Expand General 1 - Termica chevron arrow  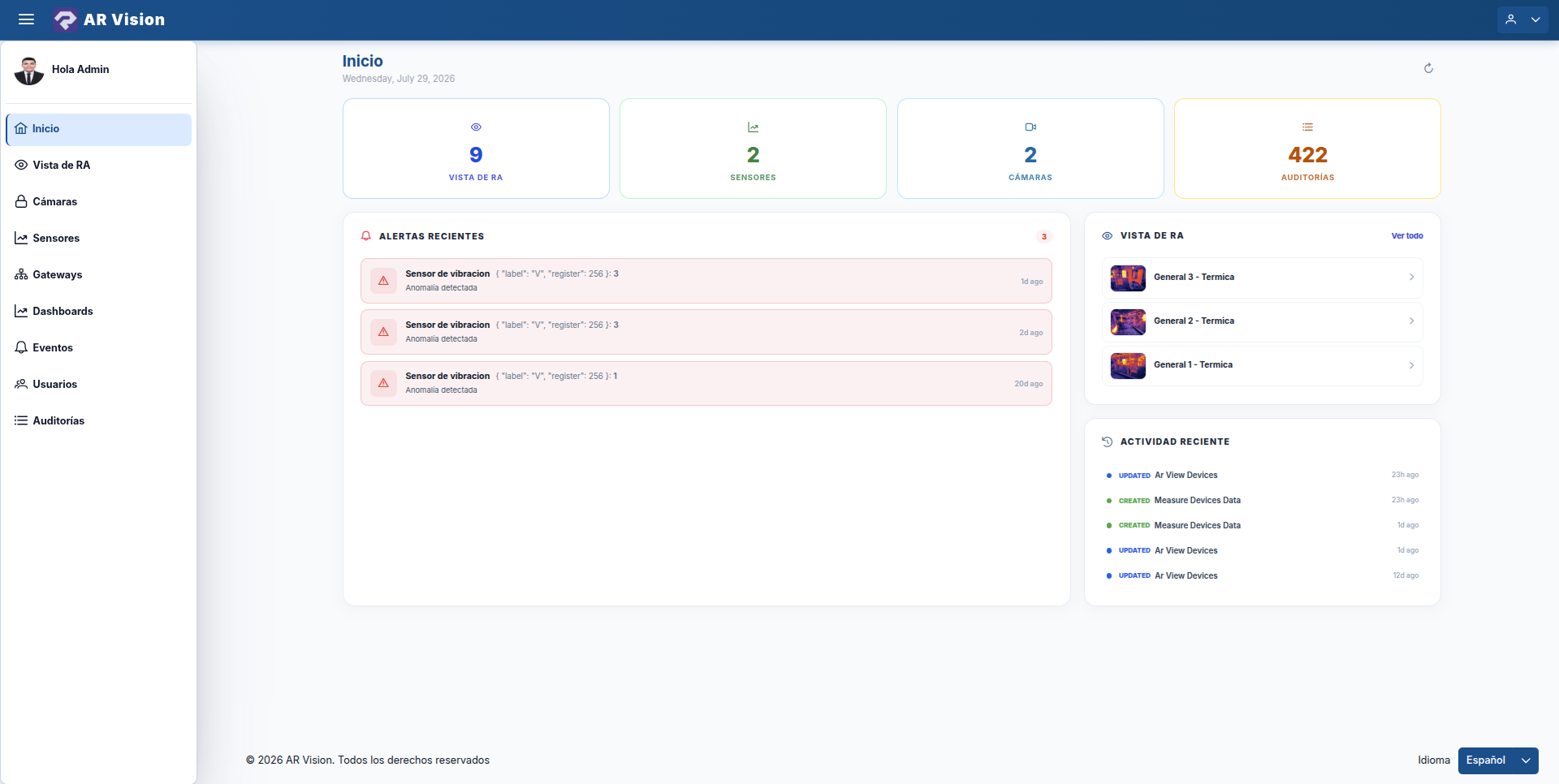tap(1411, 365)
